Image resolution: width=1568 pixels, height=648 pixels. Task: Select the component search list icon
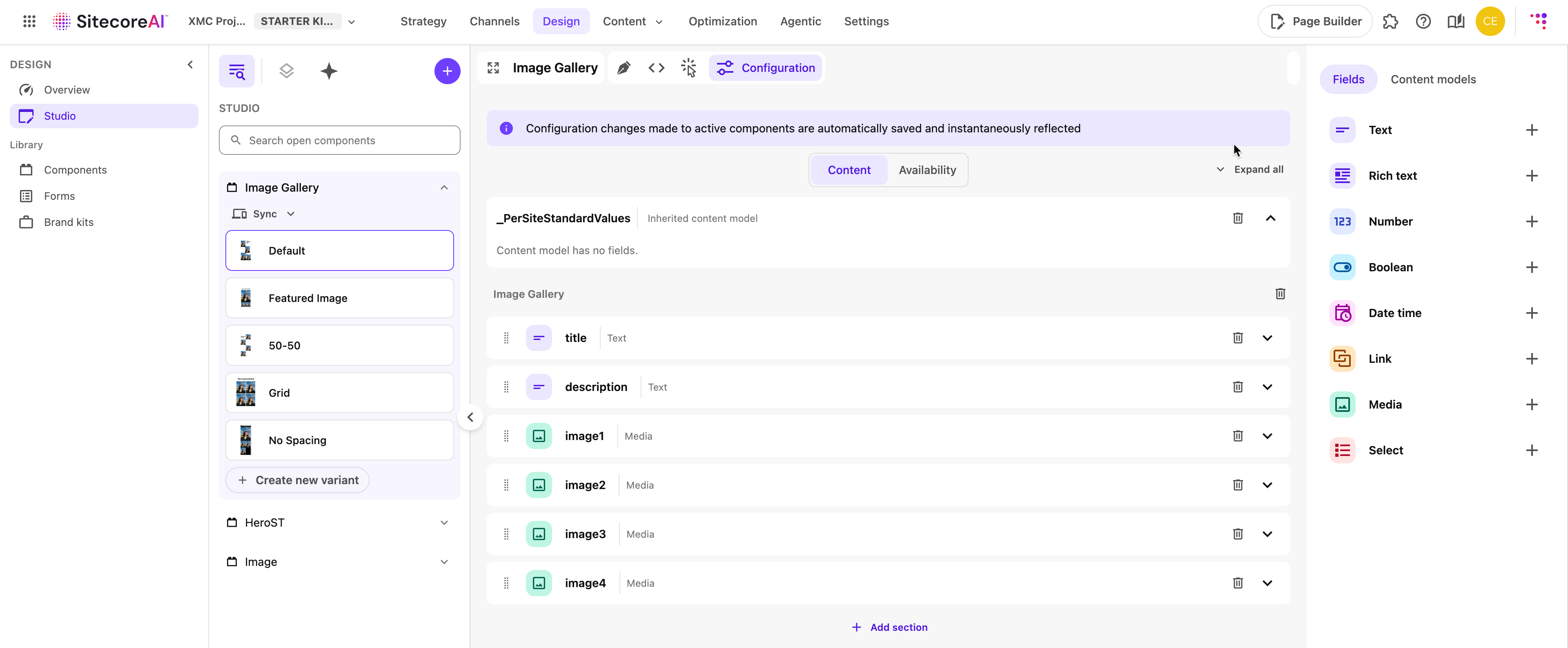(237, 71)
